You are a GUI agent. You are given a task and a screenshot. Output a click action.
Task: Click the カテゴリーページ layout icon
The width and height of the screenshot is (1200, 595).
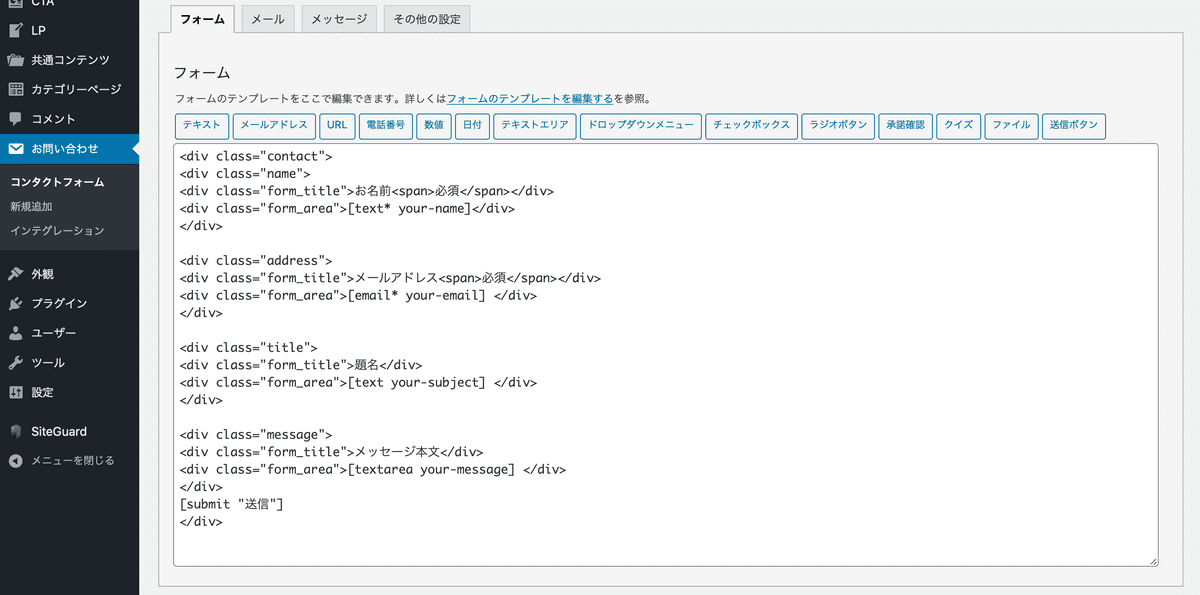[x=16, y=90]
